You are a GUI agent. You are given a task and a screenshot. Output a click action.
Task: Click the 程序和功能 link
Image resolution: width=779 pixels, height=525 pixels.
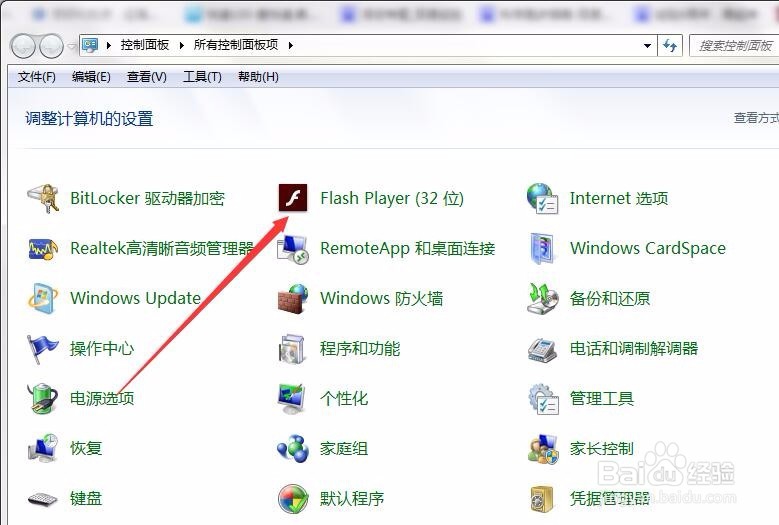tap(360, 349)
